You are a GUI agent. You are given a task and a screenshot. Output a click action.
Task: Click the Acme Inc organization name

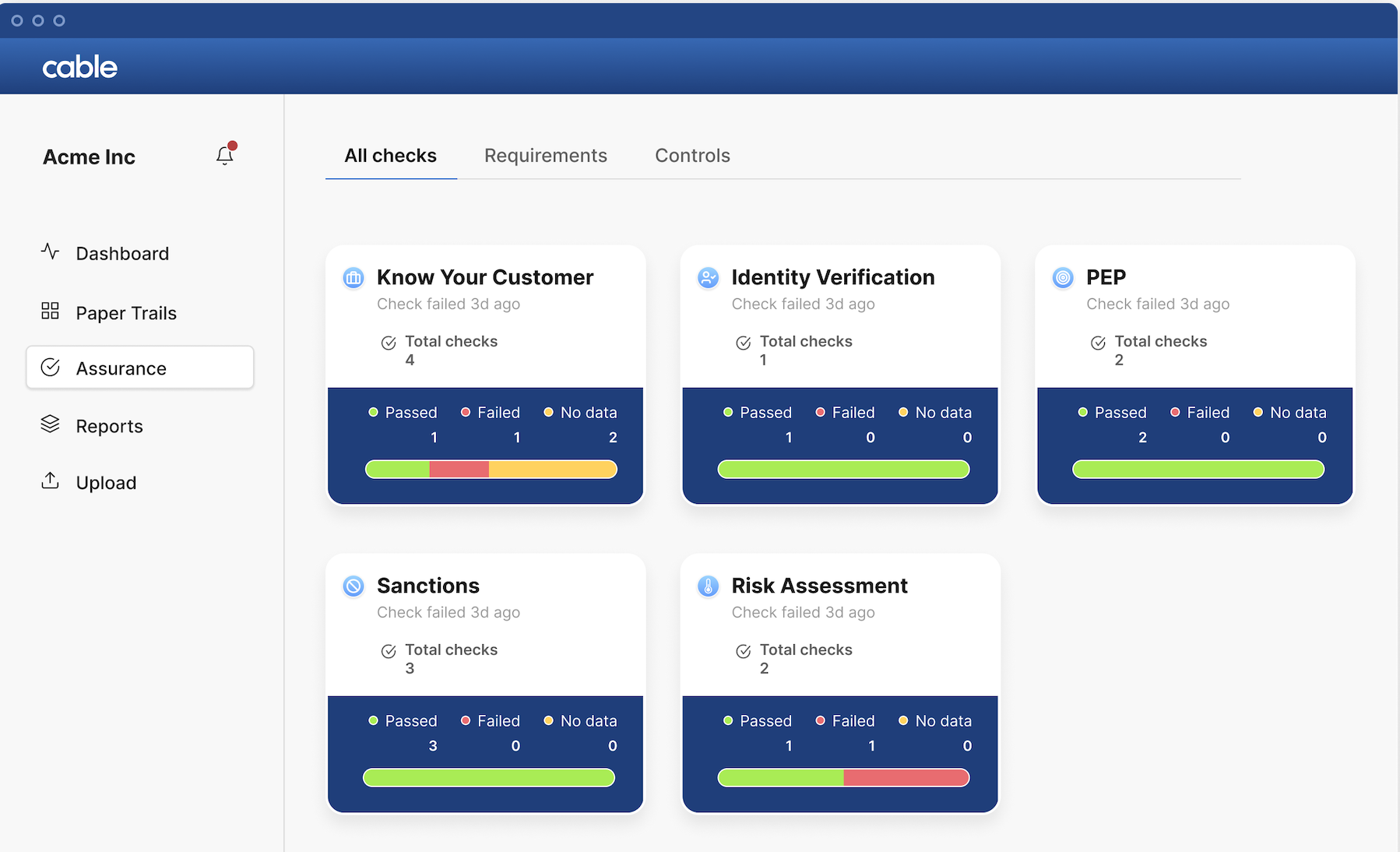89,157
